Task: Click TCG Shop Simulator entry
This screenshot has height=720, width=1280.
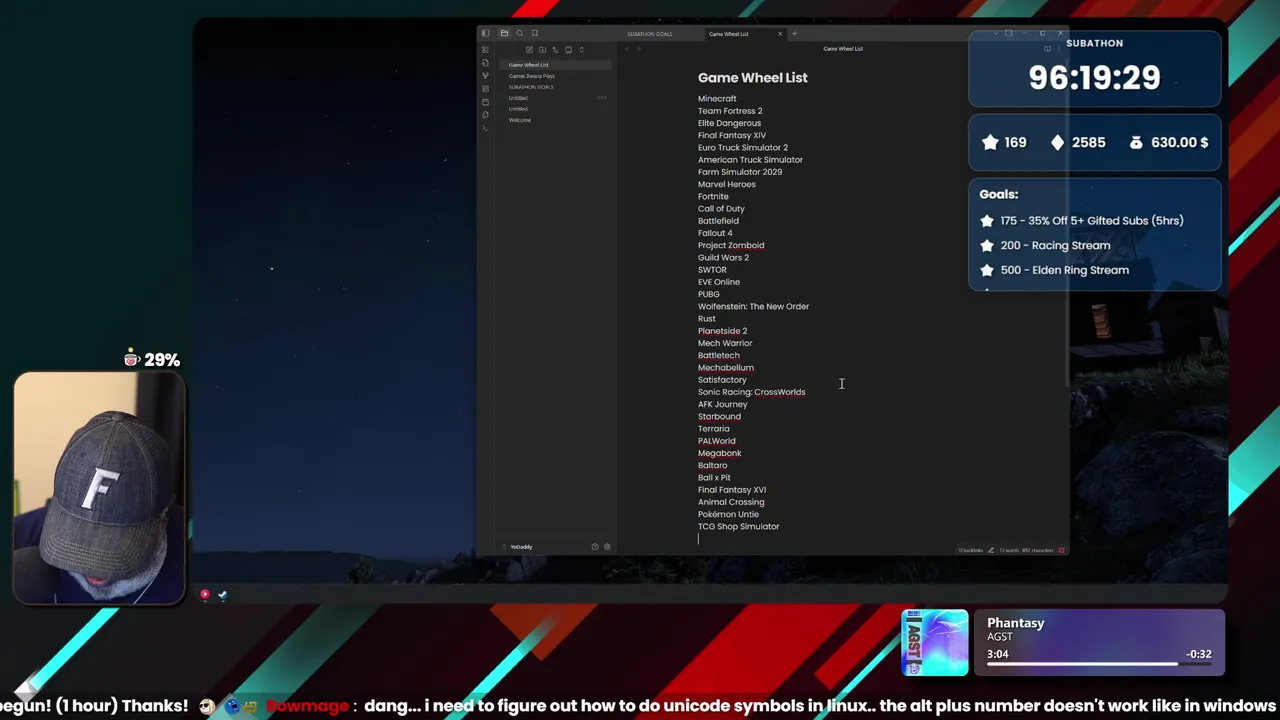Action: coord(738,526)
